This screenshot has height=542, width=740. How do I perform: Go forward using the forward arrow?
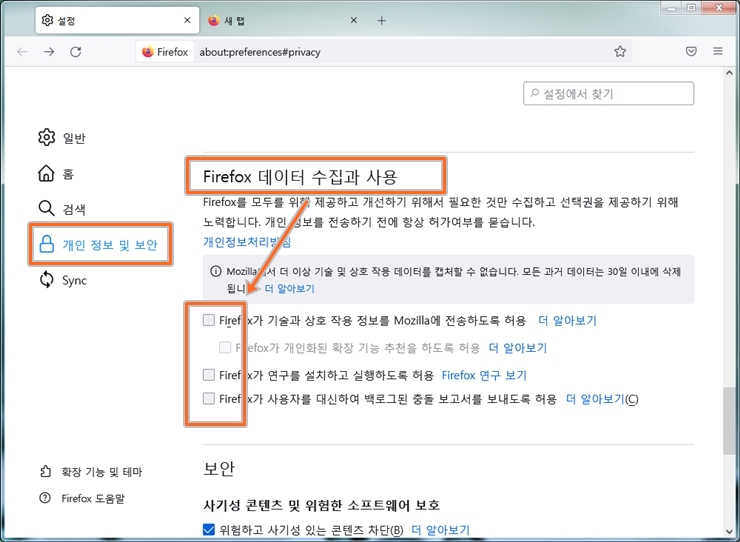tap(49, 51)
